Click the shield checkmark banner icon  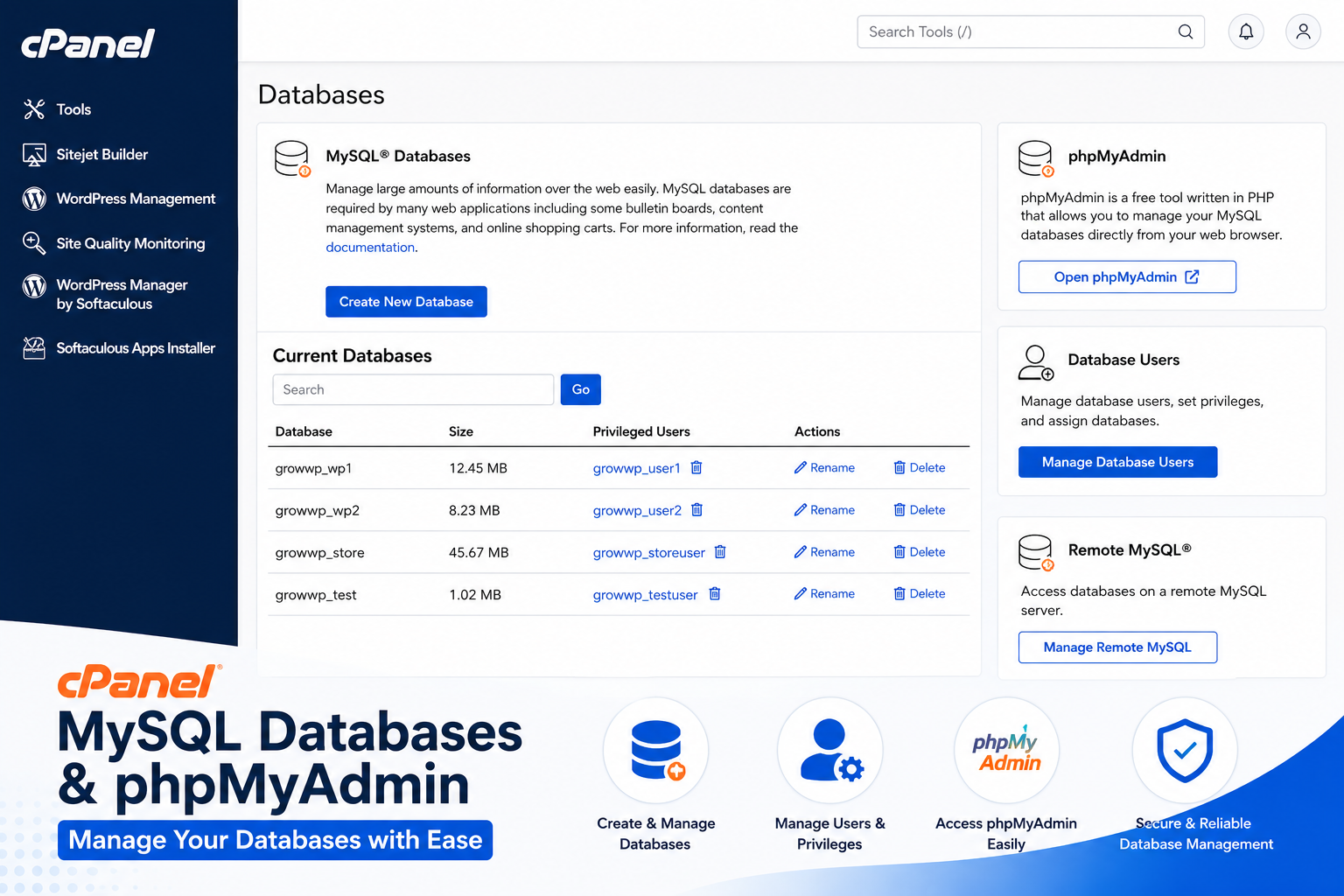(1185, 750)
